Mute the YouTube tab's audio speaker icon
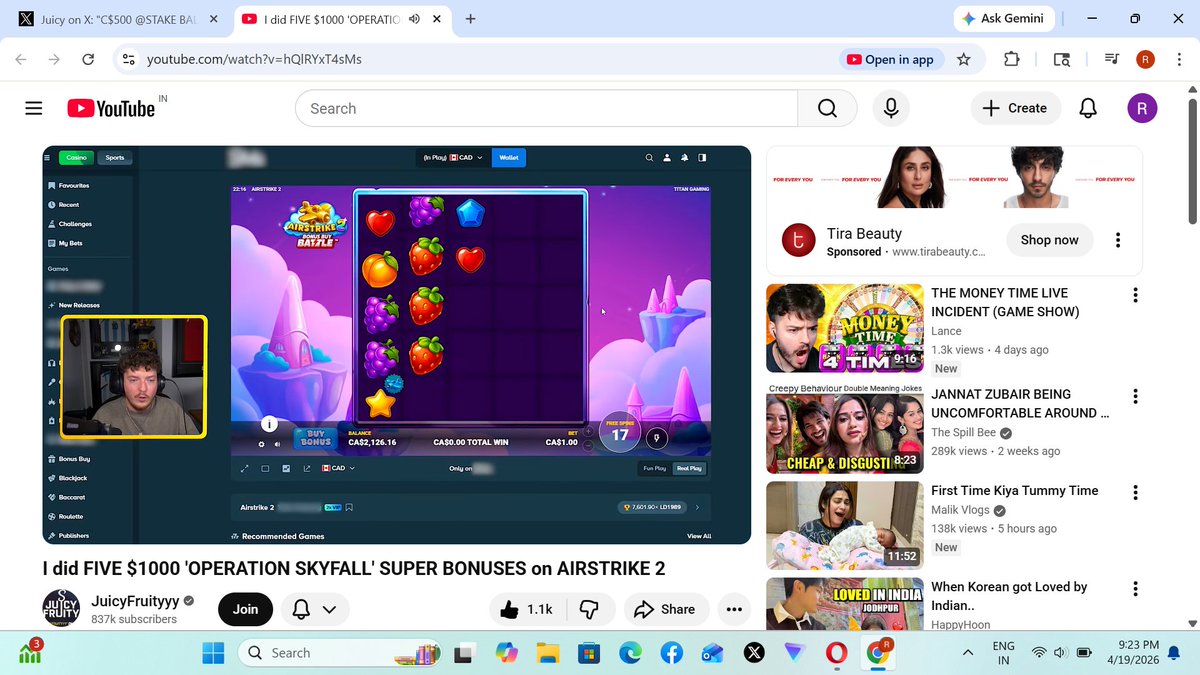This screenshot has width=1200, height=675. tap(414, 19)
